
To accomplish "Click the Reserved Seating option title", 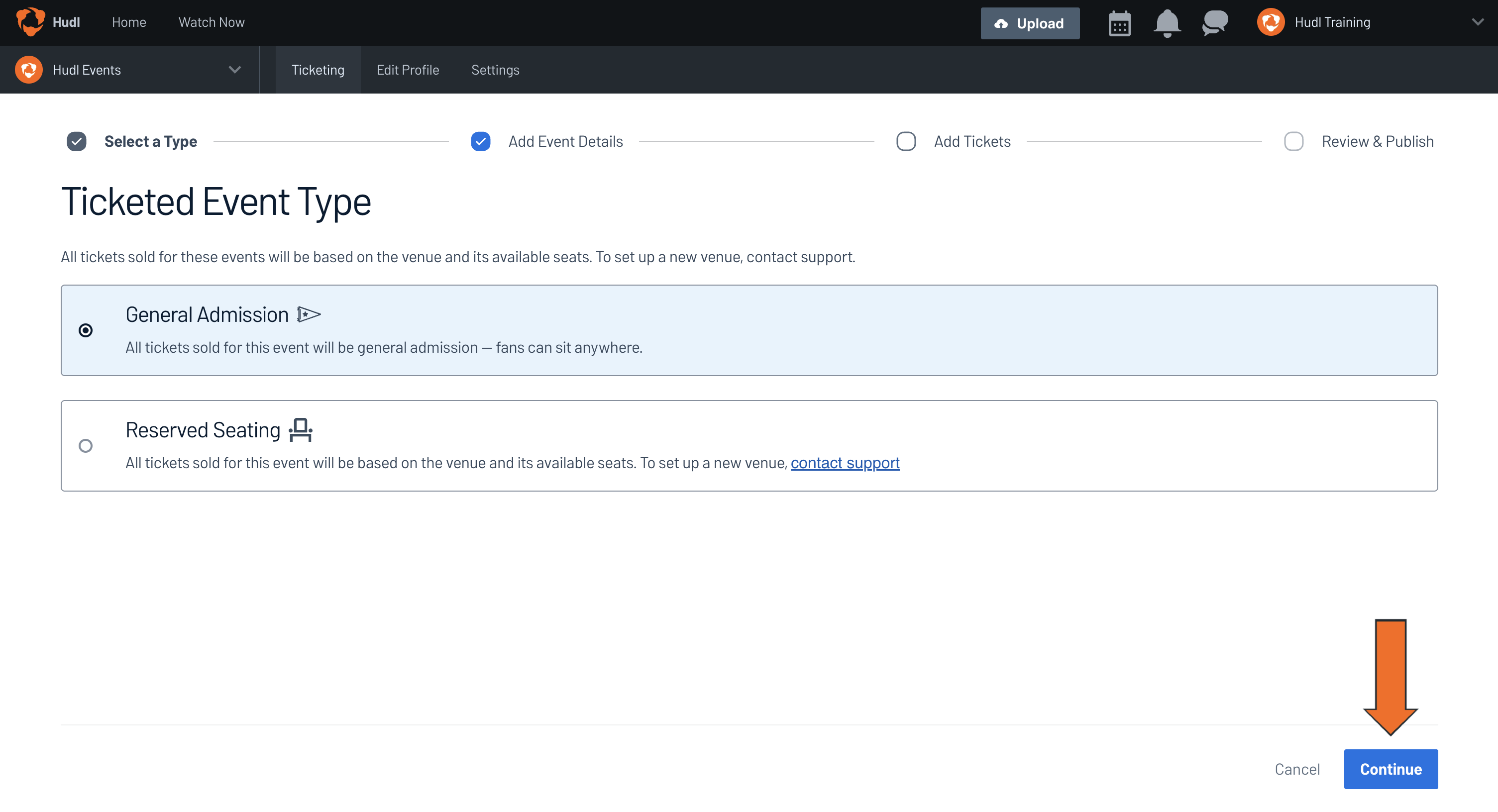I will [203, 430].
